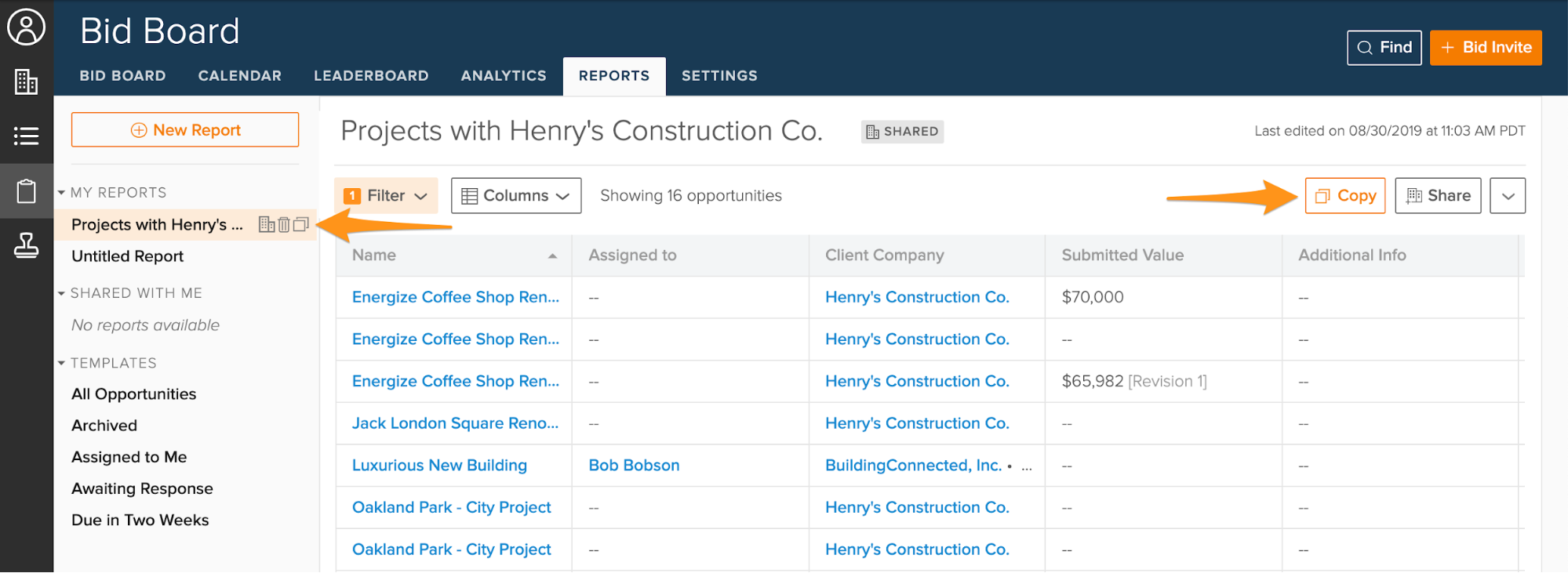Open the Luxurious New Building link
Image resolution: width=1568 pixels, height=573 pixels.
(439, 466)
